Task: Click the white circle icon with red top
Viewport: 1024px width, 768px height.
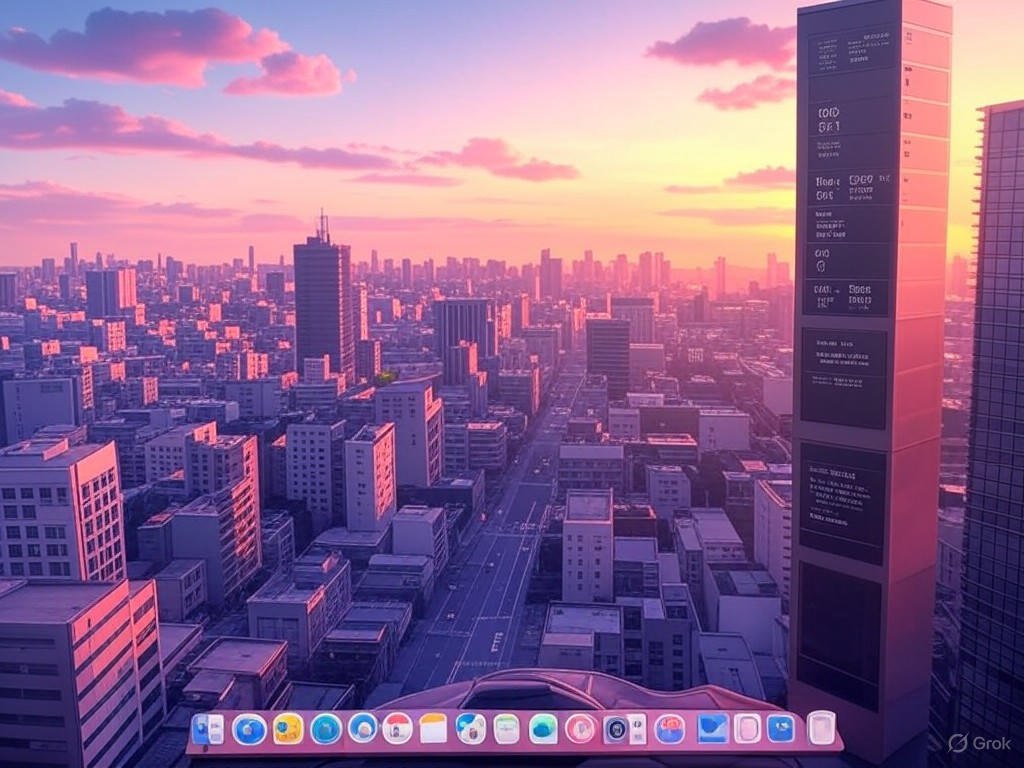Action: (x=397, y=728)
